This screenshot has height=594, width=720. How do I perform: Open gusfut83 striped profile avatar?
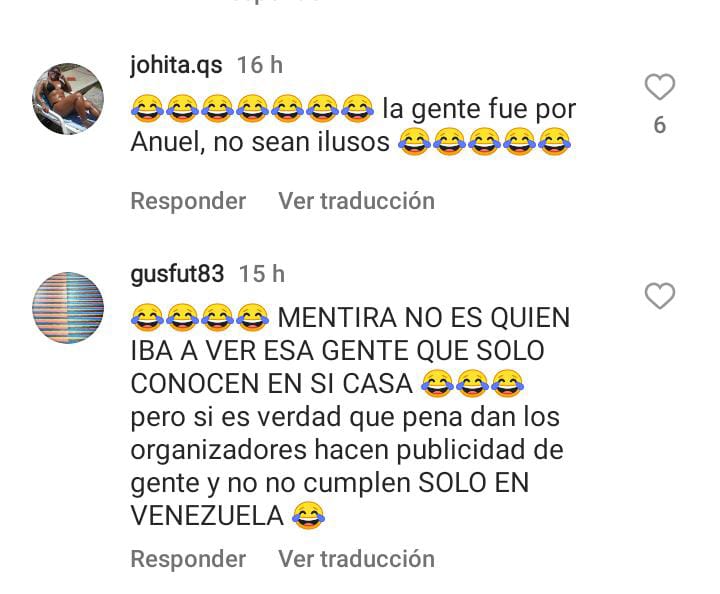[x=68, y=308]
